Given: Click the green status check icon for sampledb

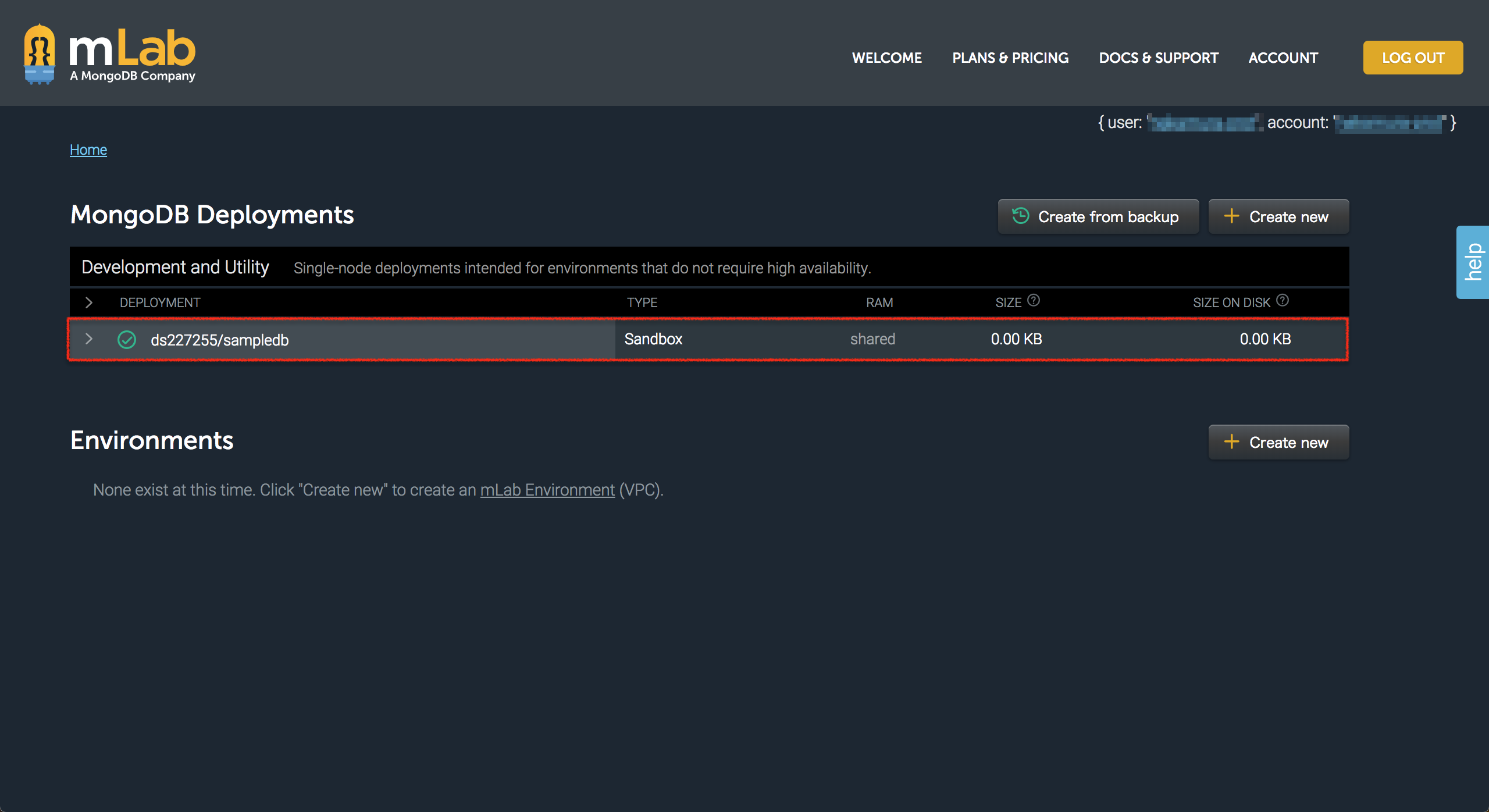Looking at the screenshot, I should pyautogui.click(x=127, y=340).
